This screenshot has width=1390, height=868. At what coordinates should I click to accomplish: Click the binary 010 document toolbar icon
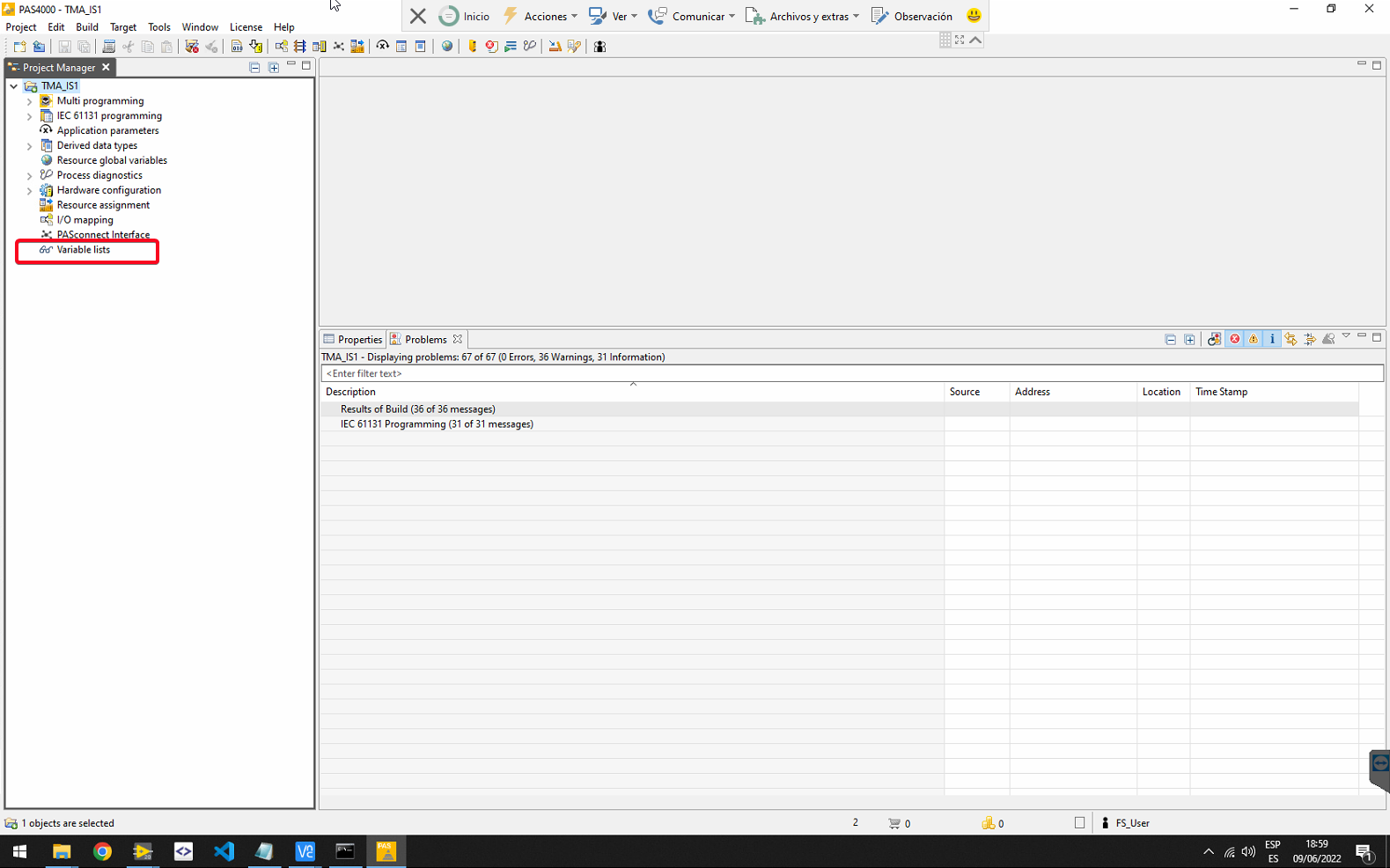tap(237, 47)
